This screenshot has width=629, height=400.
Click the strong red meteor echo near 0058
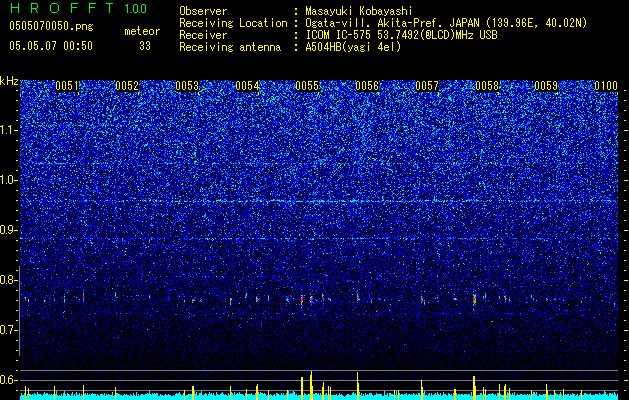[474, 299]
